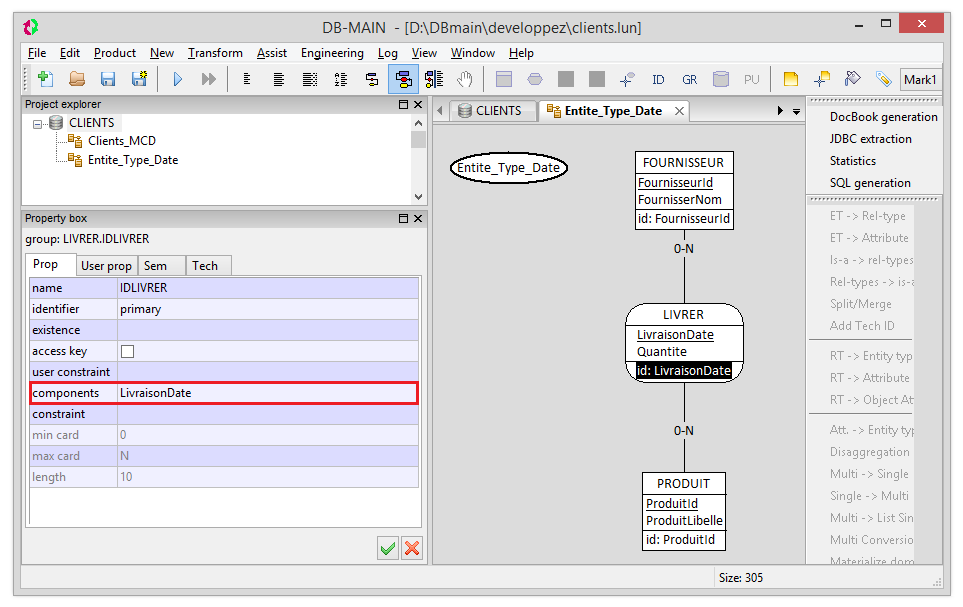
Task: Select the FOURNISSEUR entity title
Action: pos(683,163)
